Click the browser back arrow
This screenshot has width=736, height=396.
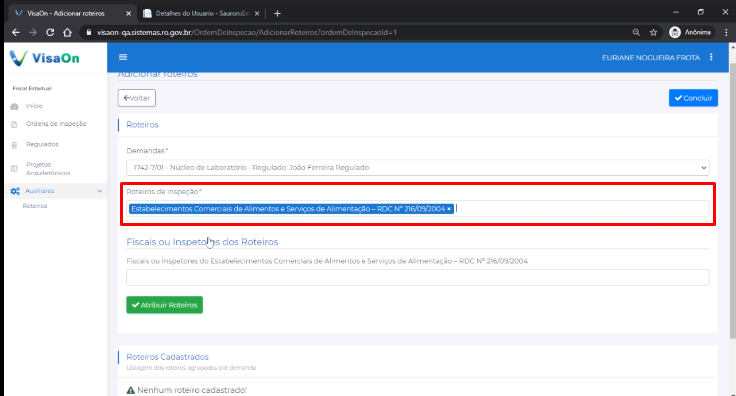15,32
